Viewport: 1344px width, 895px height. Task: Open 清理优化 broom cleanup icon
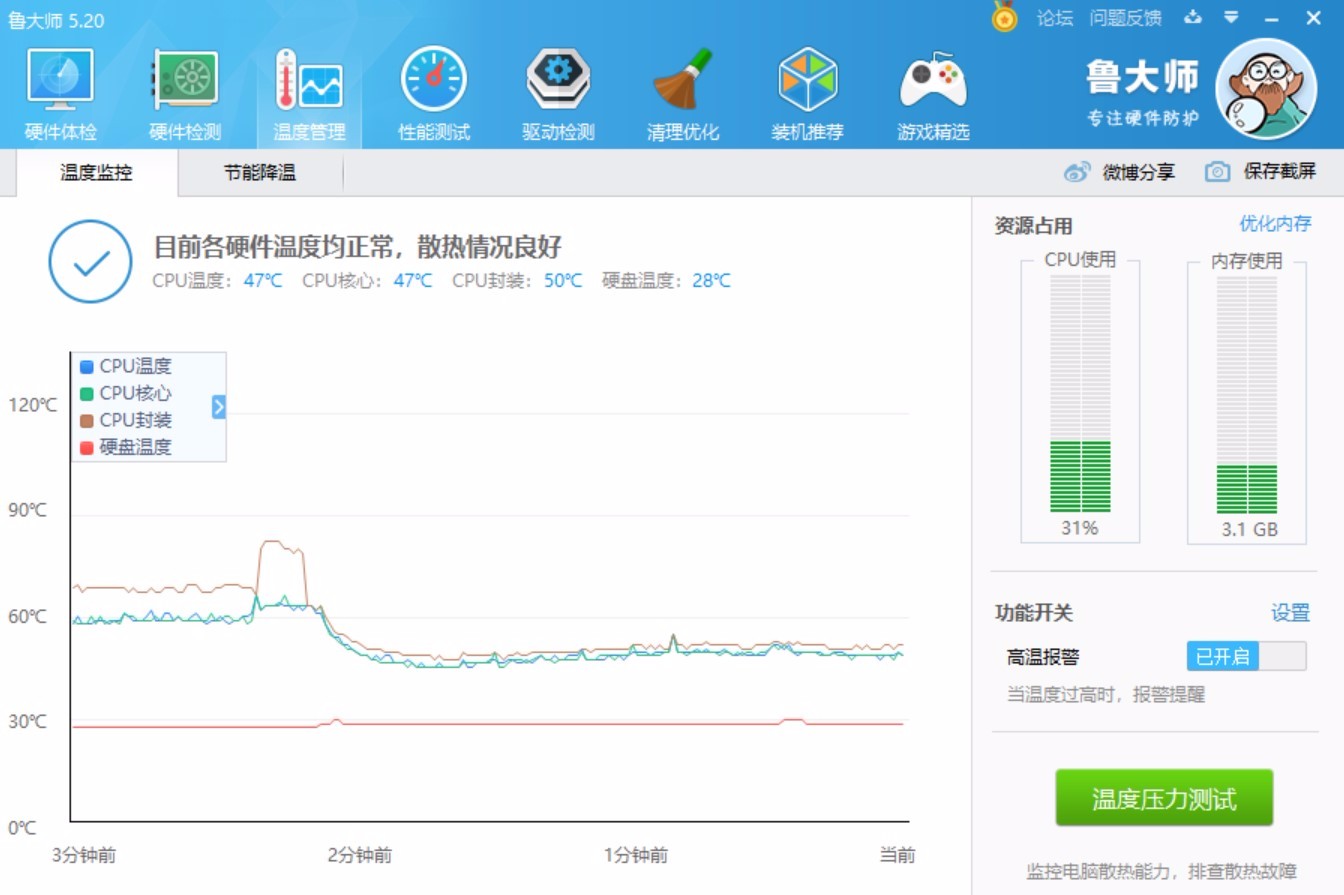[683, 79]
